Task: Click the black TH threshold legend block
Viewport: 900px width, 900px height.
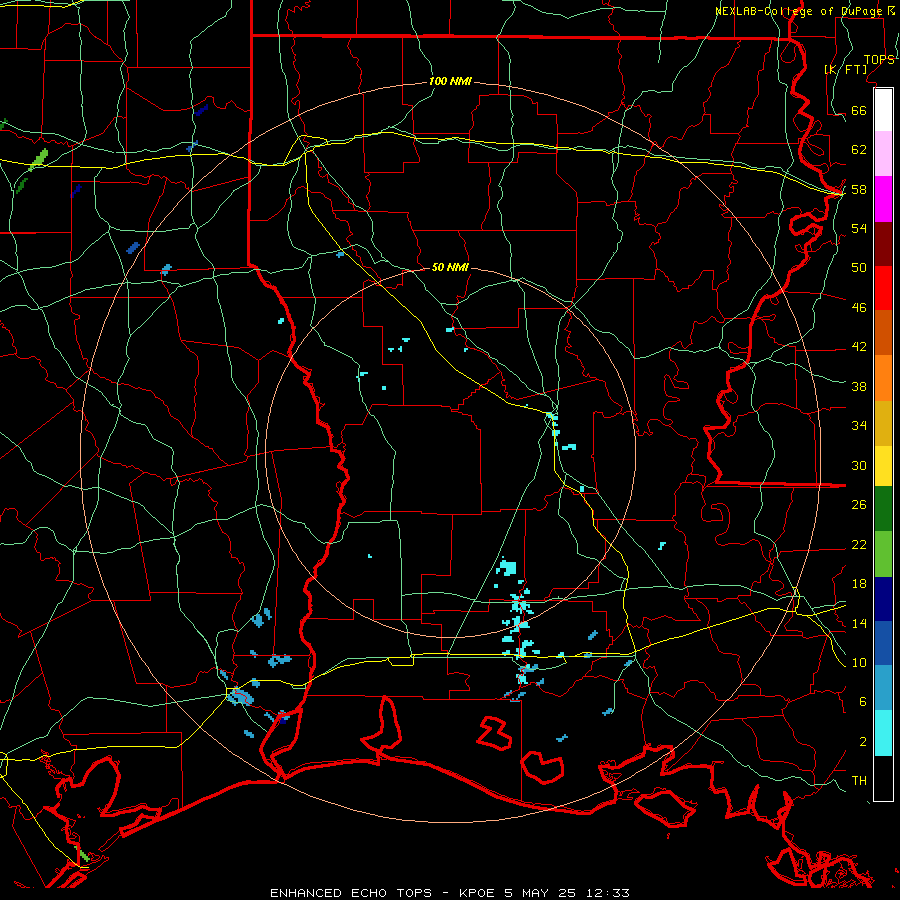Action: (883, 778)
